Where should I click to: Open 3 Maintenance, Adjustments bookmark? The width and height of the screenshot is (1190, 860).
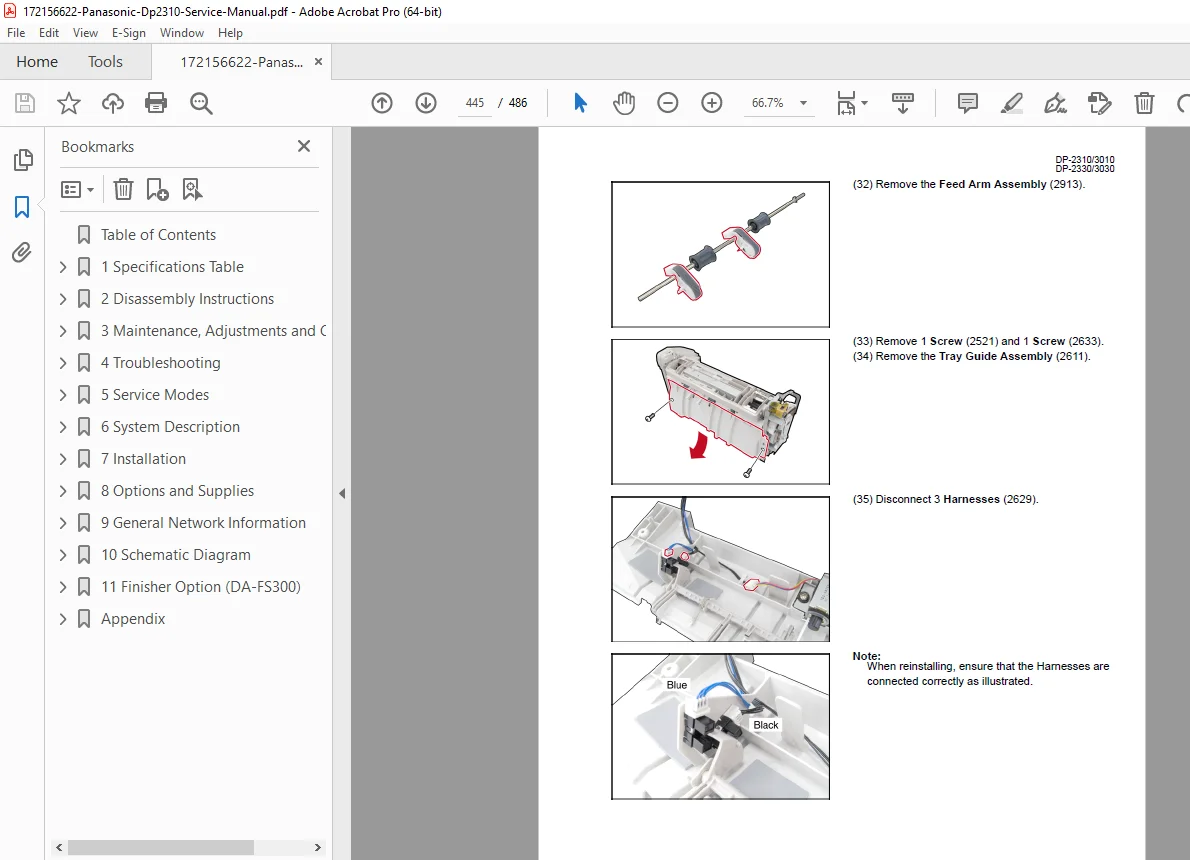pos(213,331)
